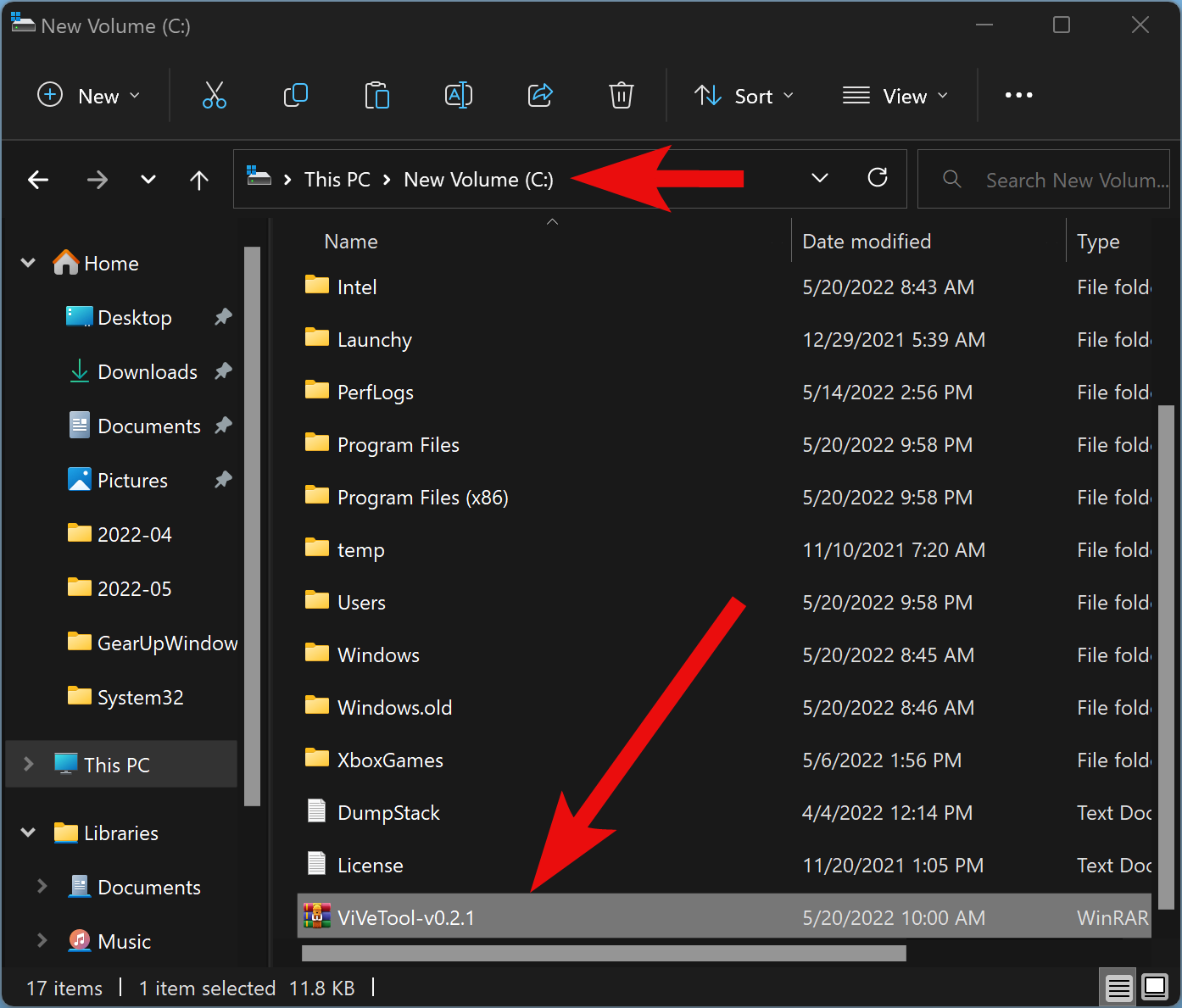1182x1008 pixels.
Task: Click This PC in the address path
Action: pyautogui.click(x=337, y=180)
